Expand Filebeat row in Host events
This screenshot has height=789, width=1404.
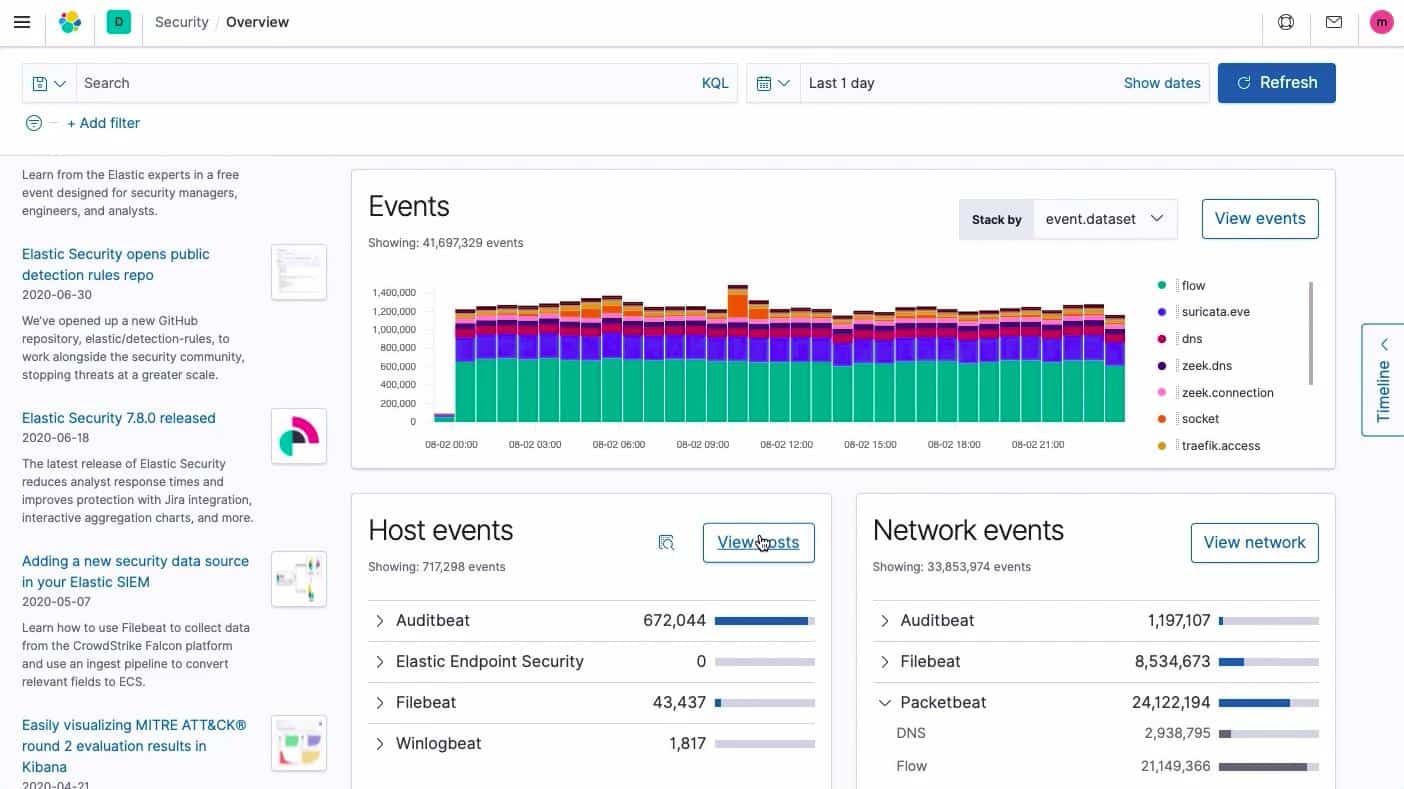[x=380, y=703]
